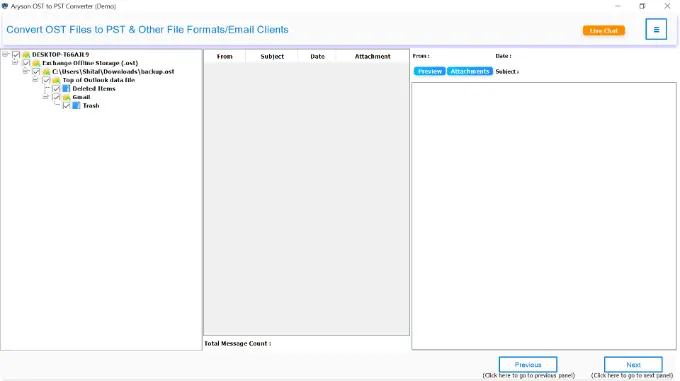
Task: Restore down the Aryson converter window
Action: click(642, 6)
